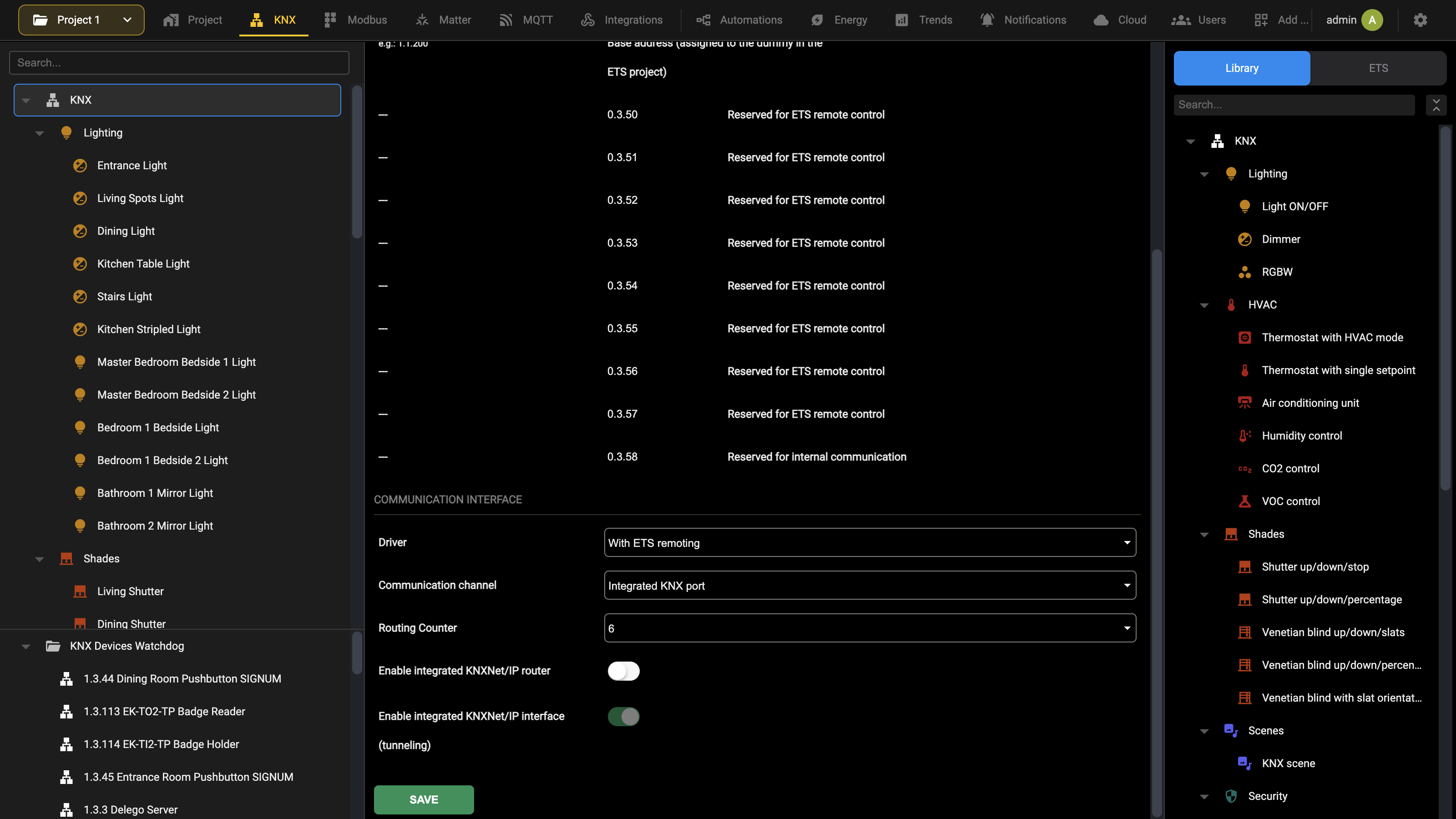
Task: Click Entrance Light dimmer icon
Action: [80, 166]
